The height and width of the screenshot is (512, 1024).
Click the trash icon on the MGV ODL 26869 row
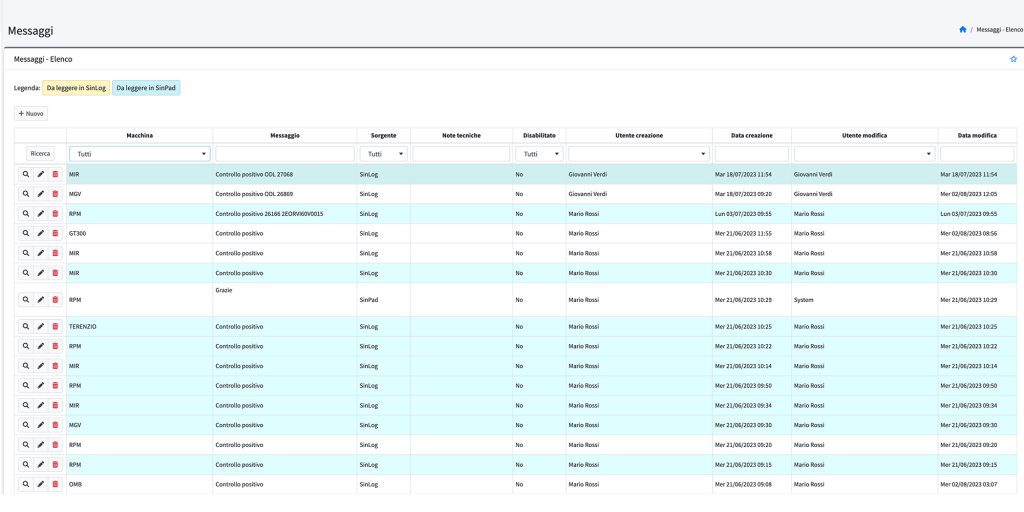coord(55,194)
